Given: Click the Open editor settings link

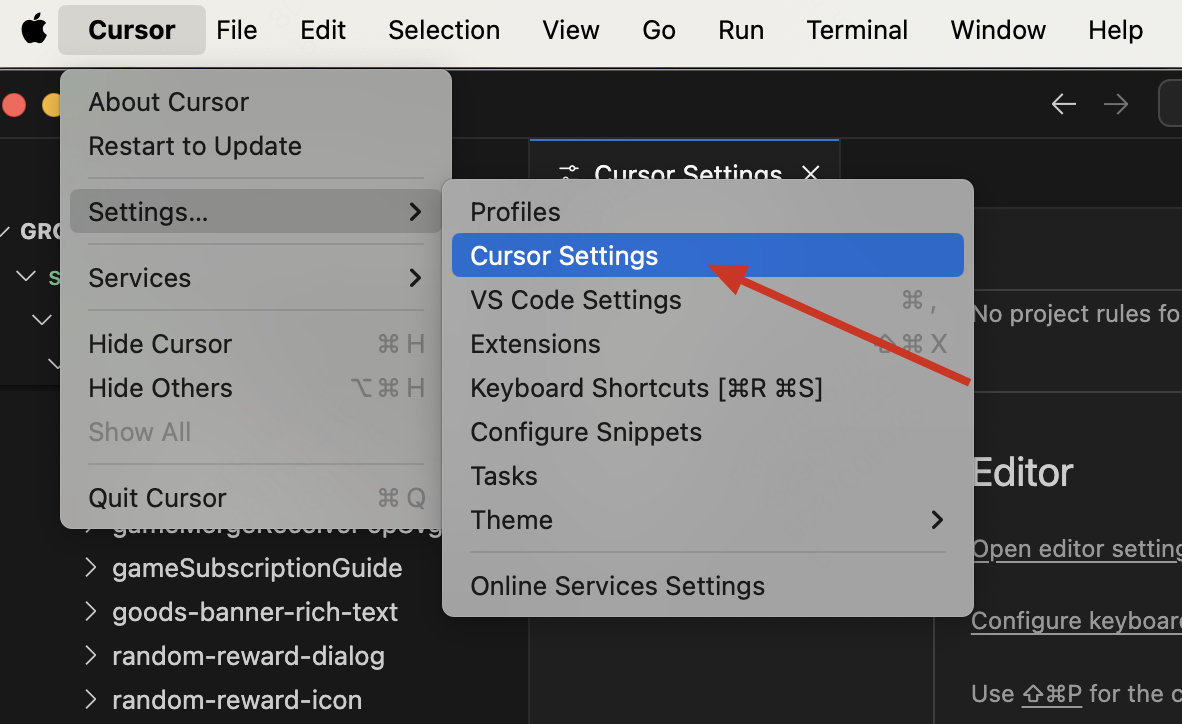Looking at the screenshot, I should [1076, 549].
